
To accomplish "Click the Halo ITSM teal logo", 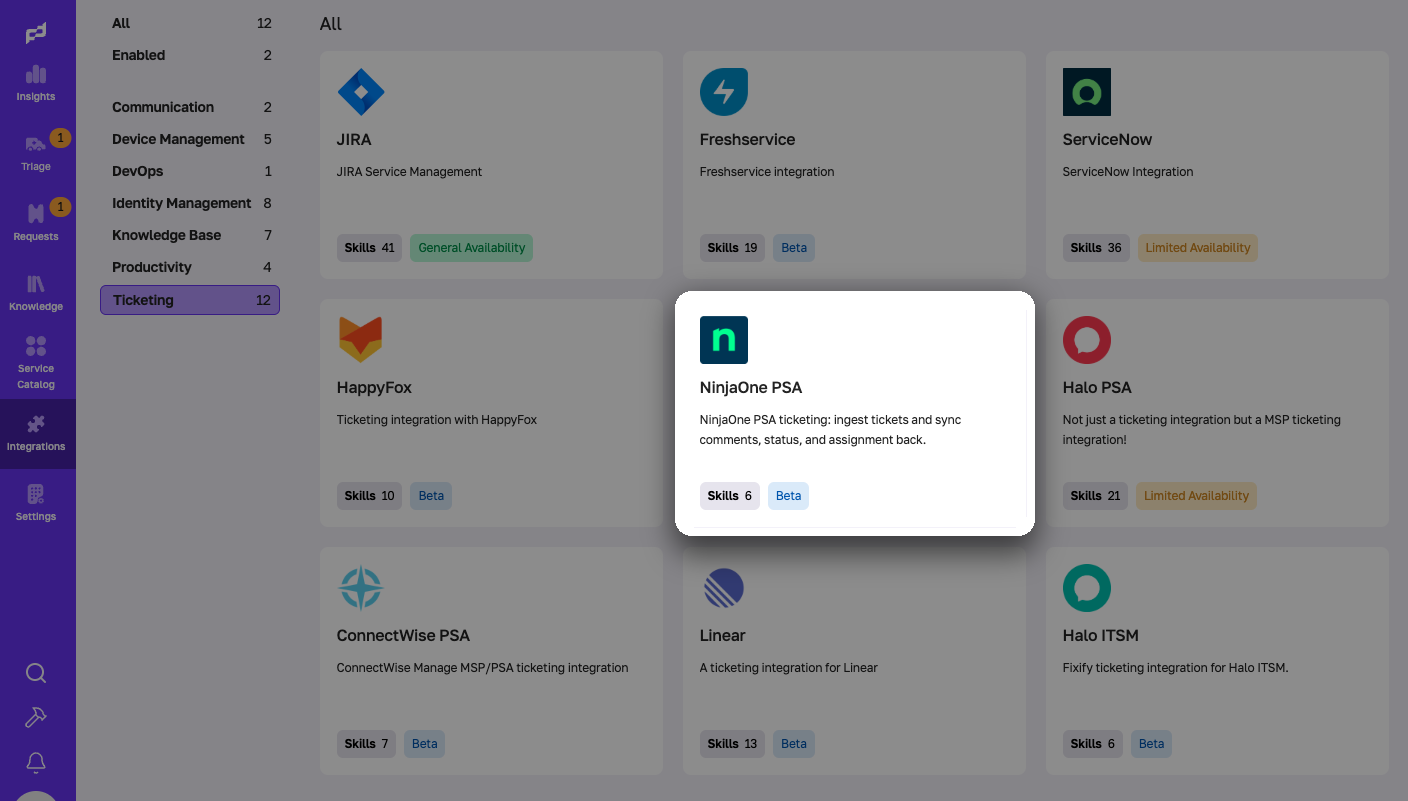I will (x=1087, y=588).
